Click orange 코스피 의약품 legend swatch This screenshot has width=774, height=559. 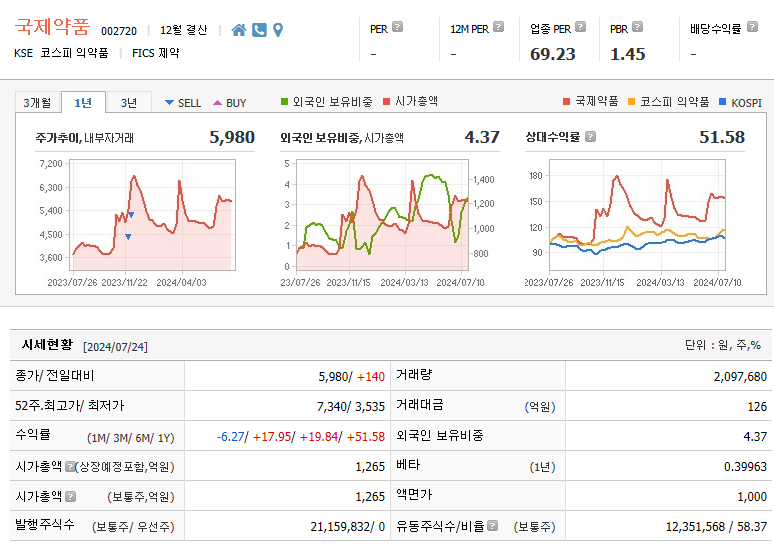(x=631, y=102)
